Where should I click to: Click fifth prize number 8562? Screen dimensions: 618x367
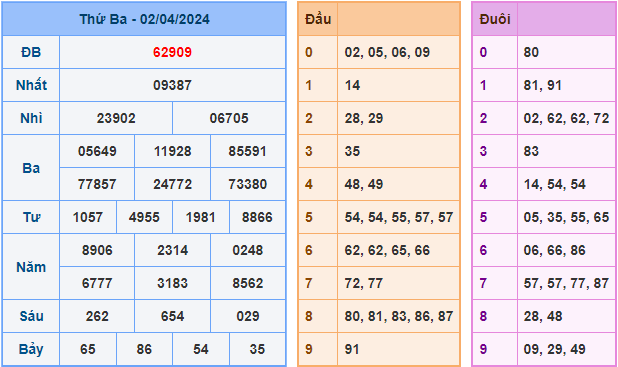point(248,283)
